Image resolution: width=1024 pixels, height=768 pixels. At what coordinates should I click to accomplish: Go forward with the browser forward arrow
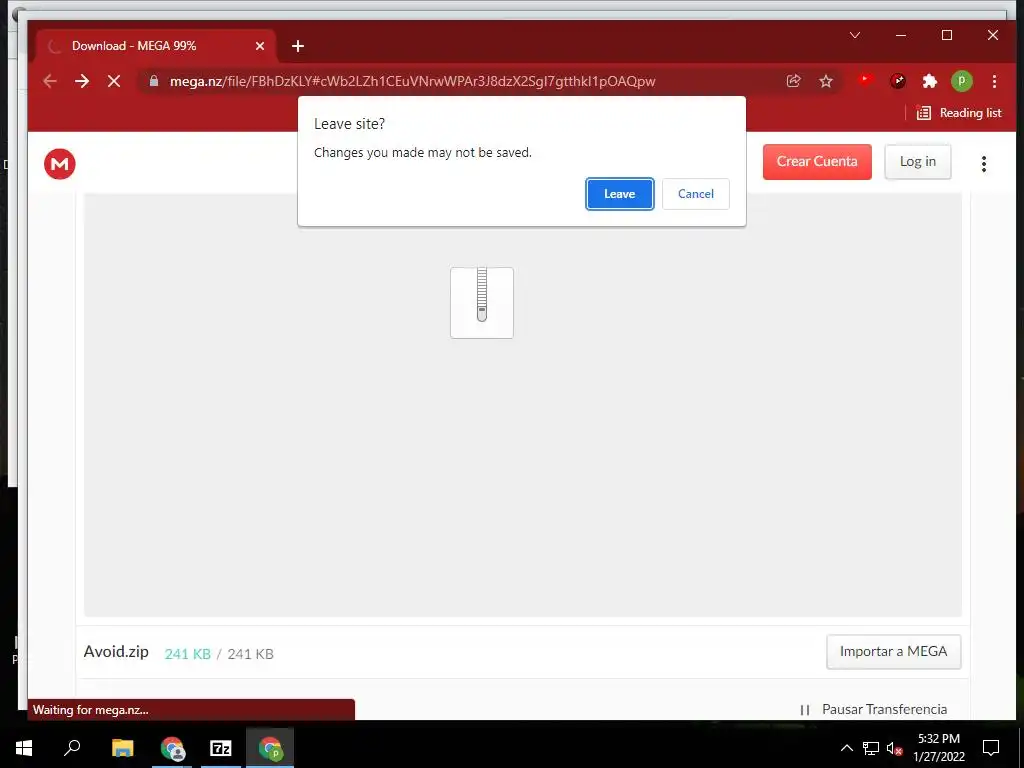pyautogui.click(x=82, y=81)
